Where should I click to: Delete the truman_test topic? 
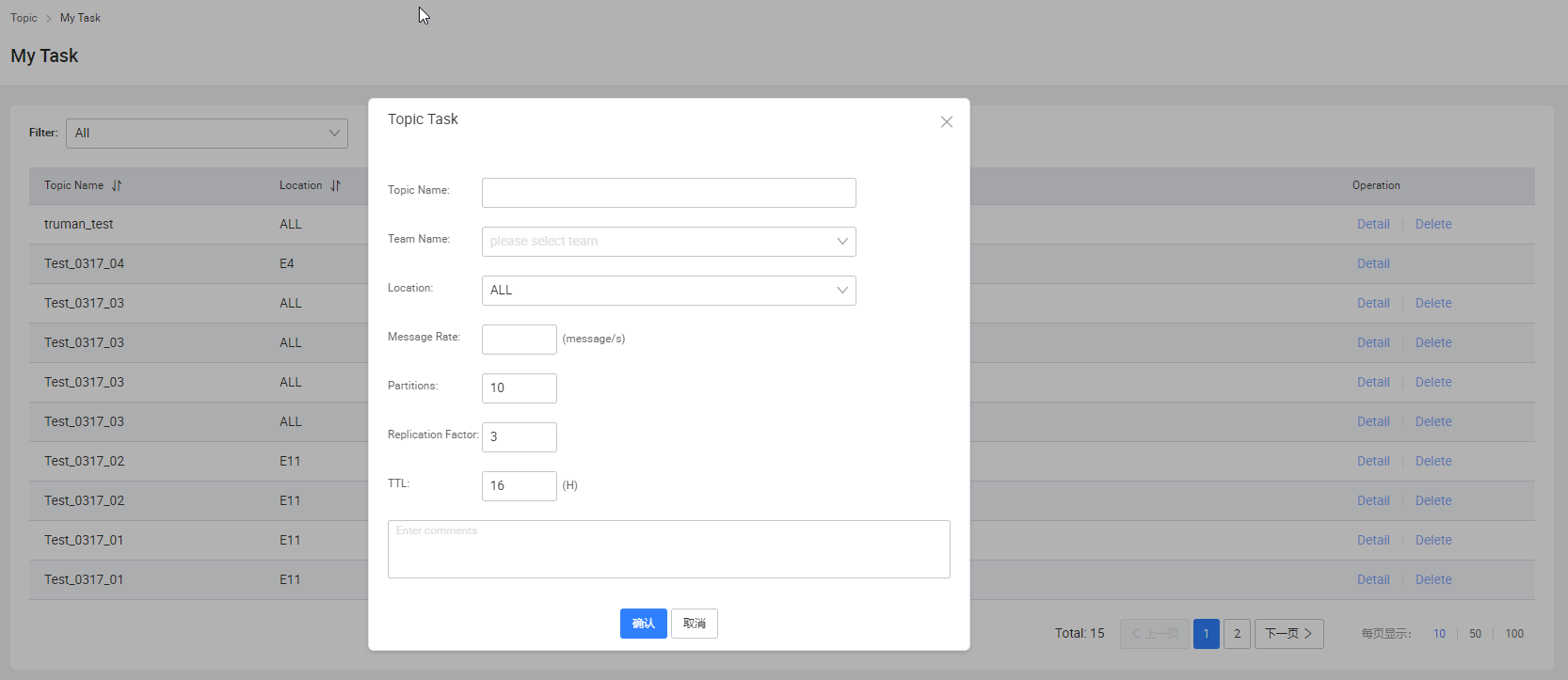click(1433, 225)
